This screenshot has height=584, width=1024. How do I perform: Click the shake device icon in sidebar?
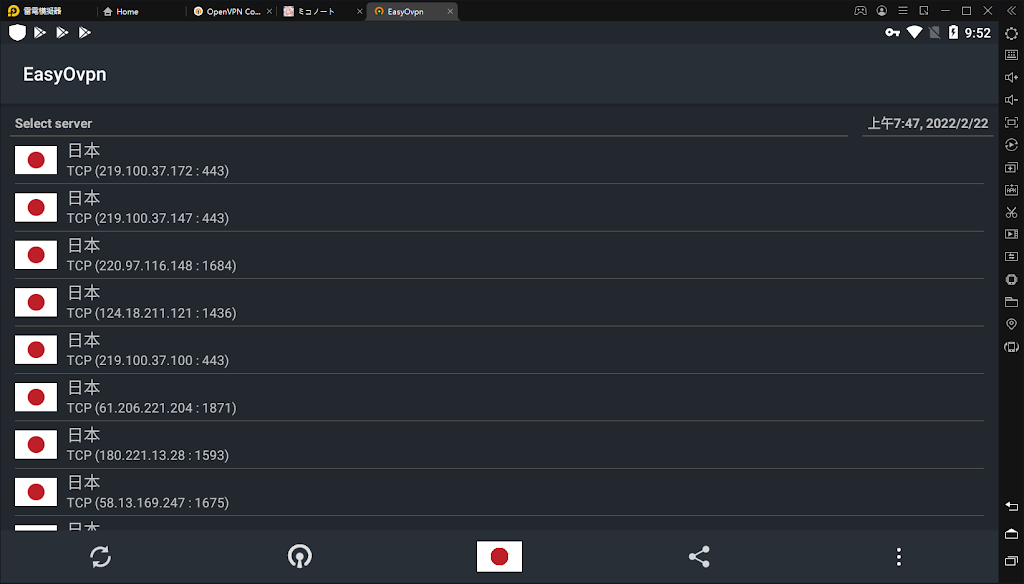[1012, 280]
